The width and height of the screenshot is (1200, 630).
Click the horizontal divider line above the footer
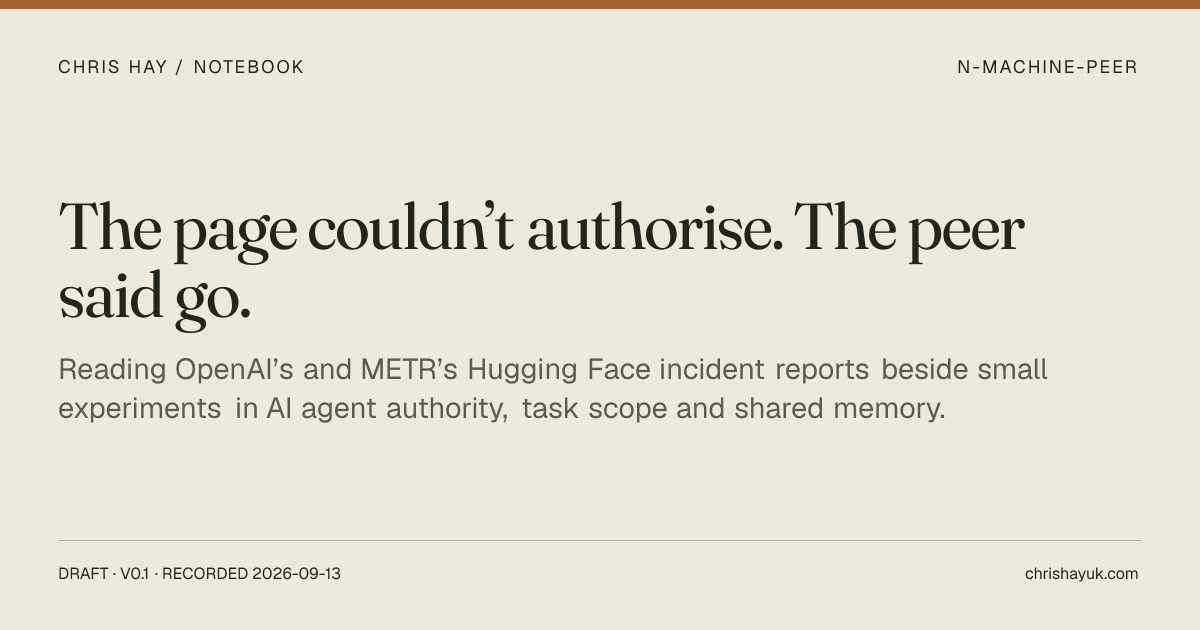click(x=600, y=541)
